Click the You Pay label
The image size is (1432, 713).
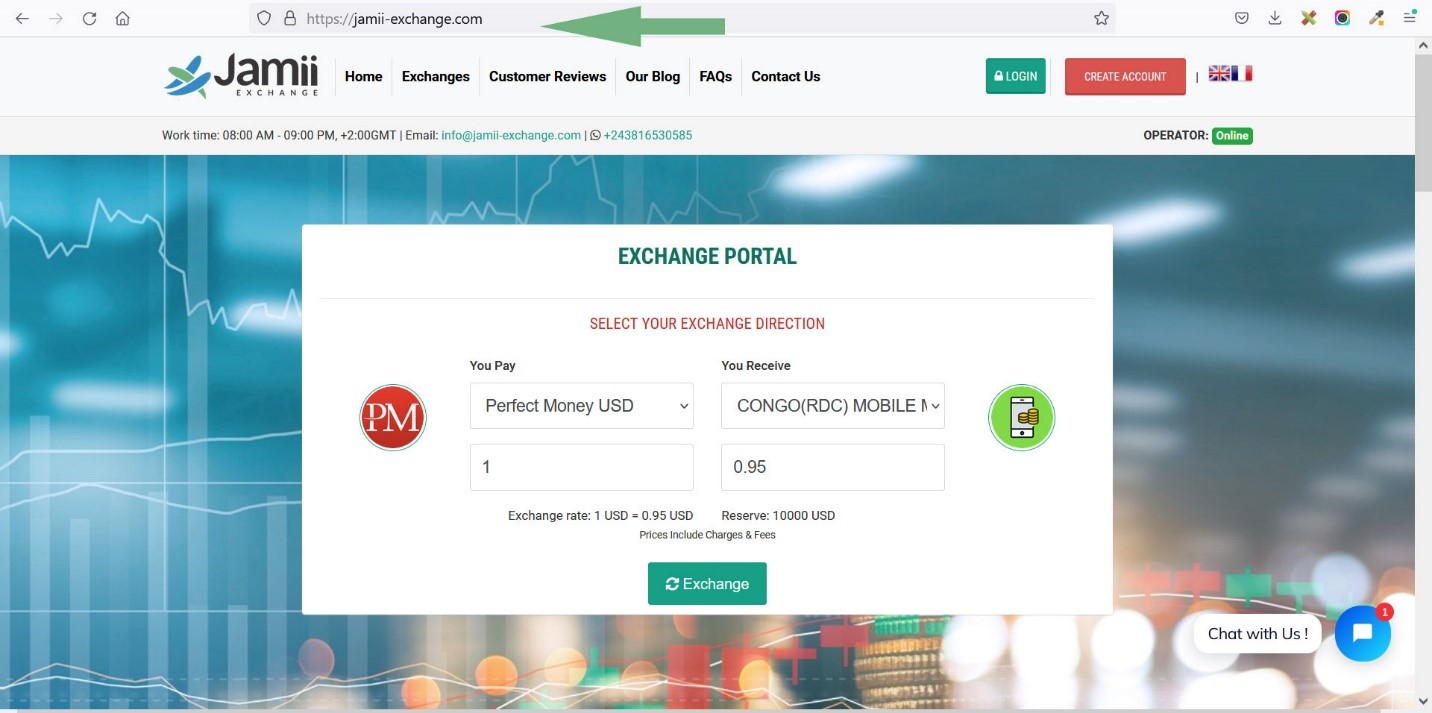tap(493, 366)
